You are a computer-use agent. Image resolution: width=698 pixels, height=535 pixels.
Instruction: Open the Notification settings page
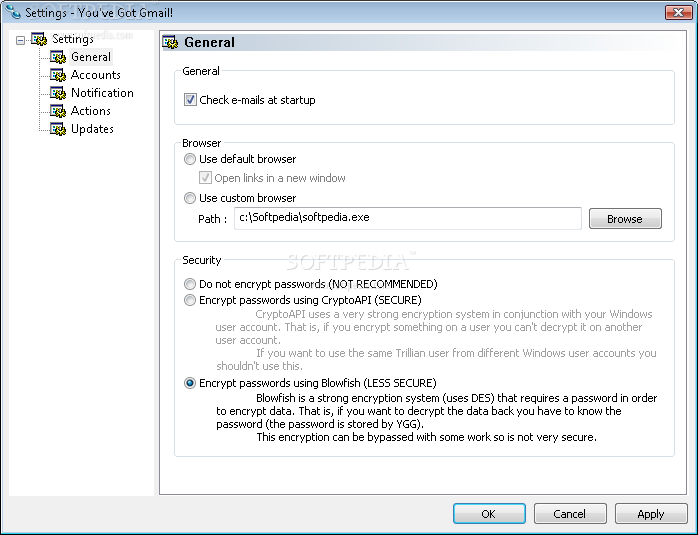click(x=102, y=93)
